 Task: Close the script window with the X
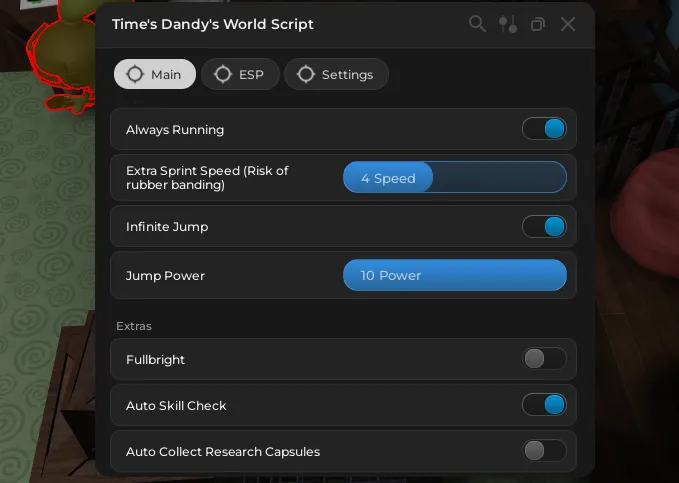(568, 24)
